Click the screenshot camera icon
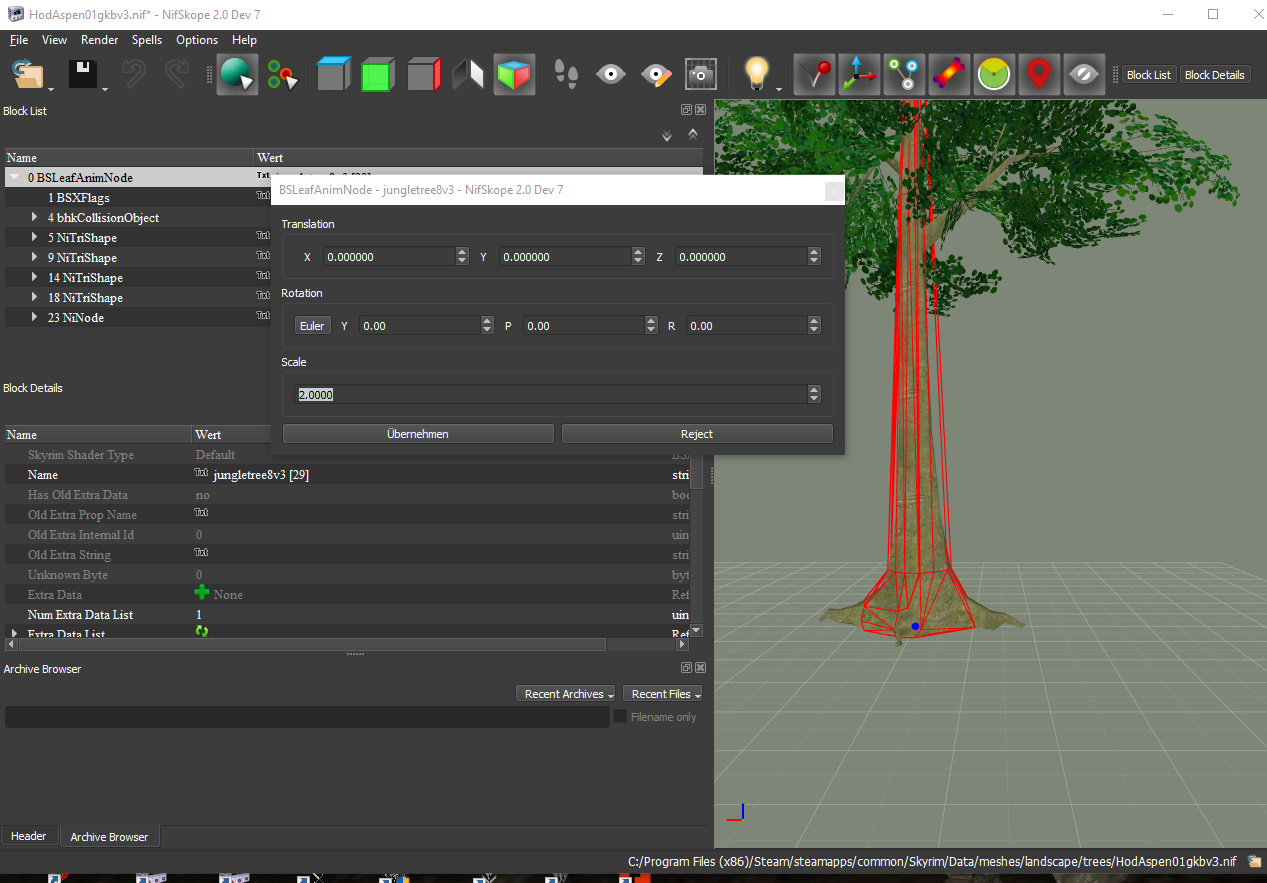This screenshot has width=1267, height=883. [700, 75]
